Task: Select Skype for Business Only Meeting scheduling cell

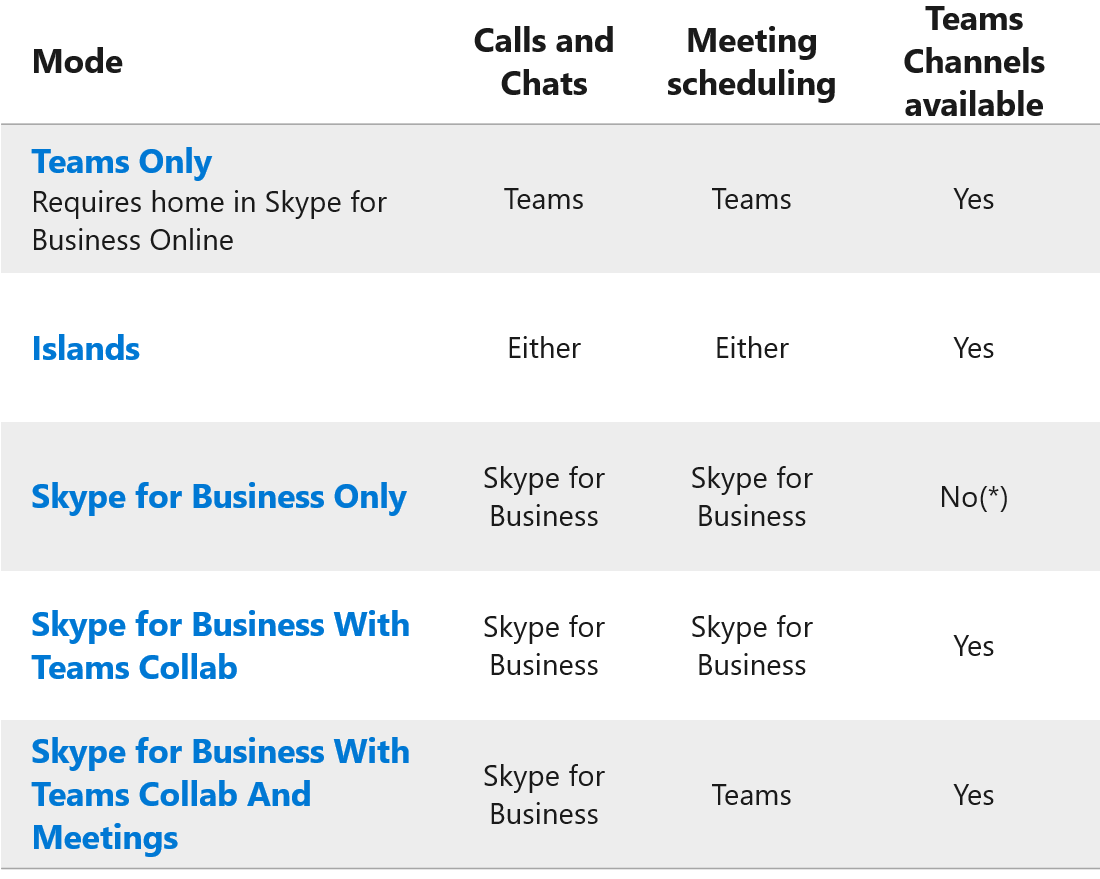Action: (x=752, y=497)
